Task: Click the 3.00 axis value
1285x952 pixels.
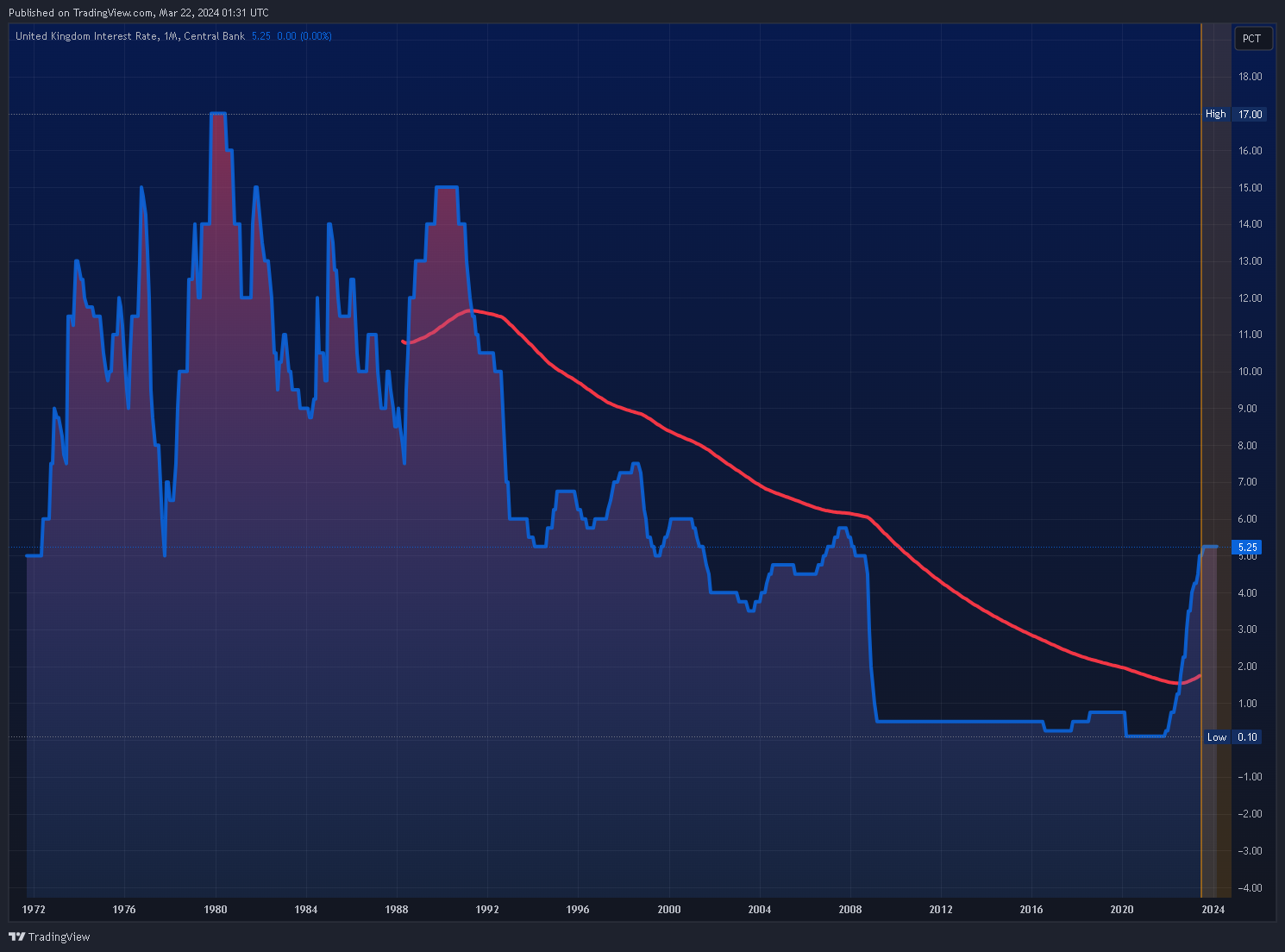Action: click(x=1247, y=629)
